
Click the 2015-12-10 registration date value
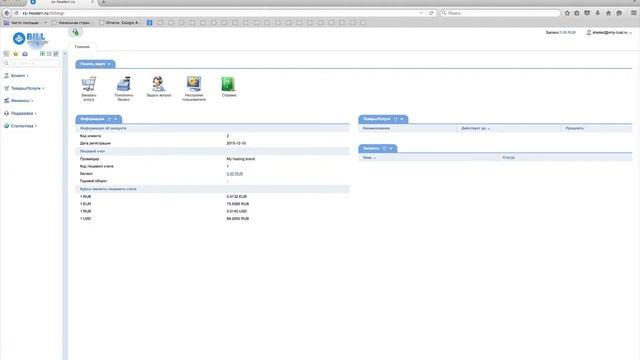point(236,143)
